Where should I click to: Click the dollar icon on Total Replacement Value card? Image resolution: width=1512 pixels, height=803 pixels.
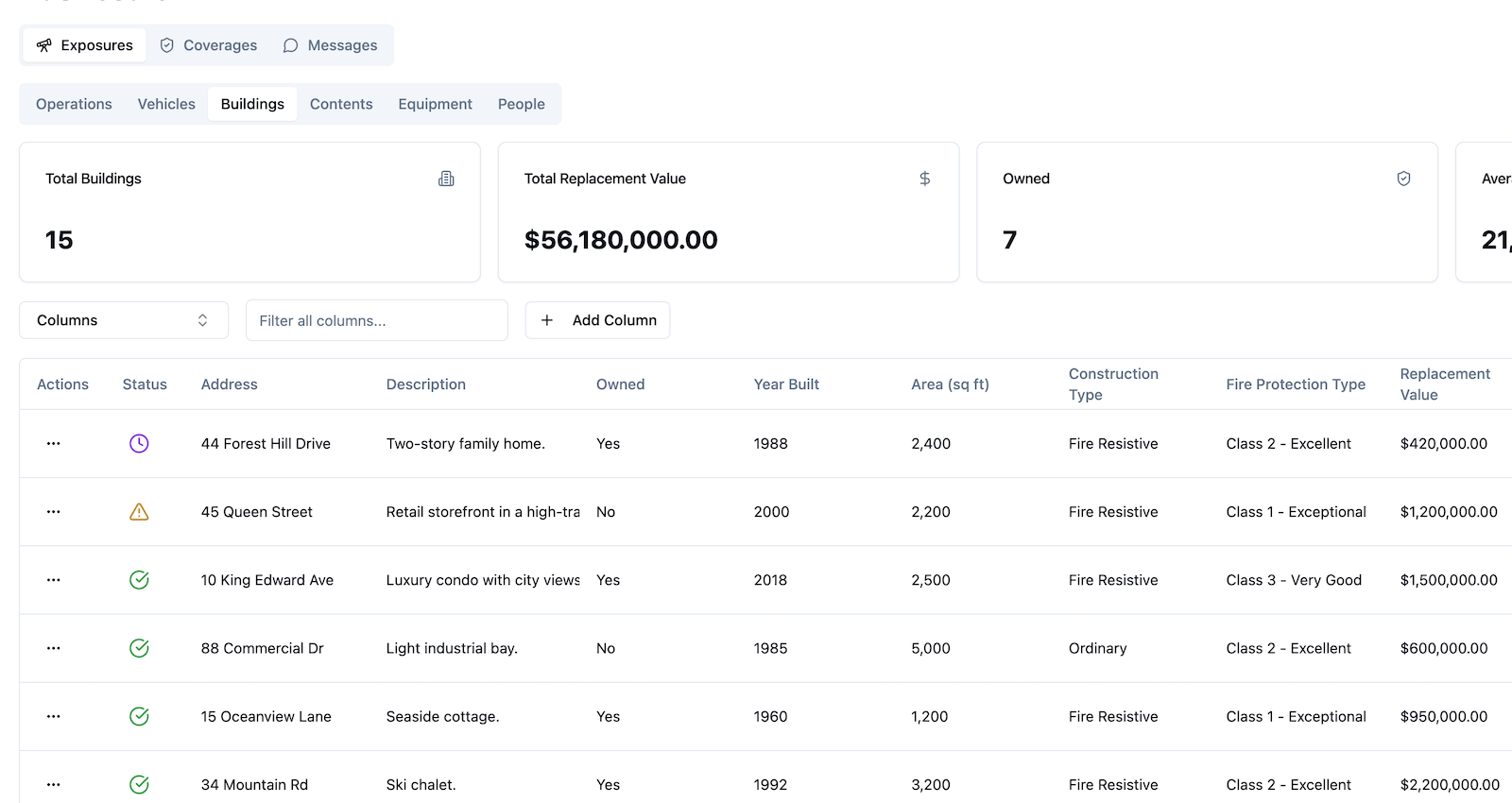coord(924,179)
